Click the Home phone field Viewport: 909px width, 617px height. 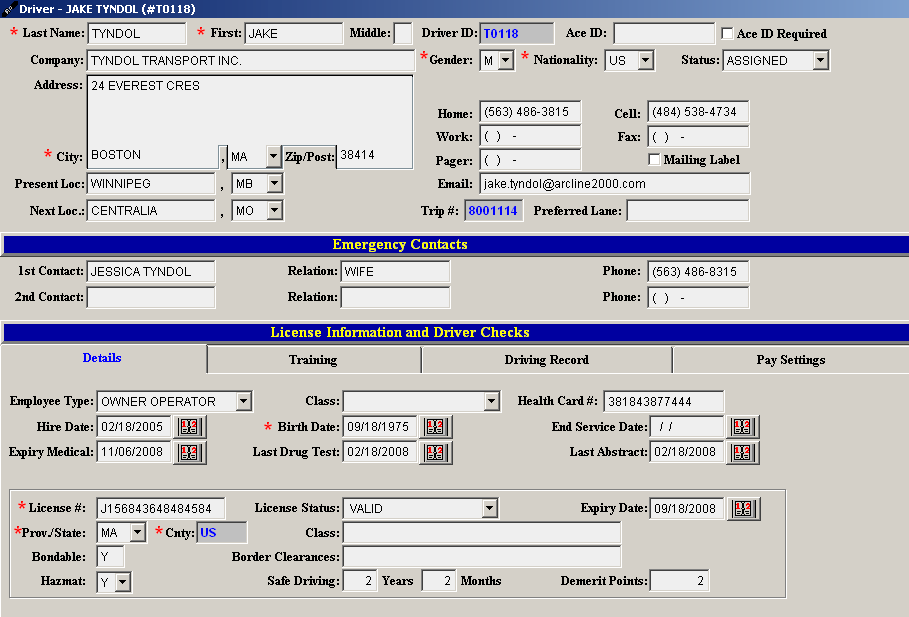coord(530,112)
